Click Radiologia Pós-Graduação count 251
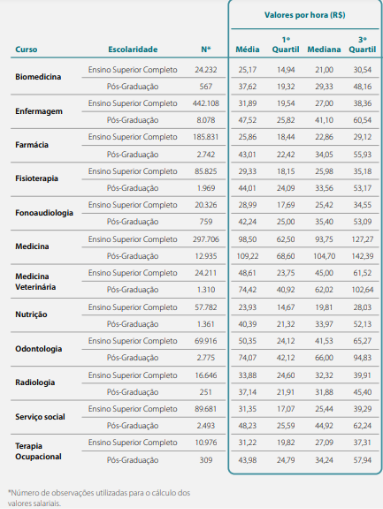Screen dimensions: 383x509 click(x=206, y=392)
